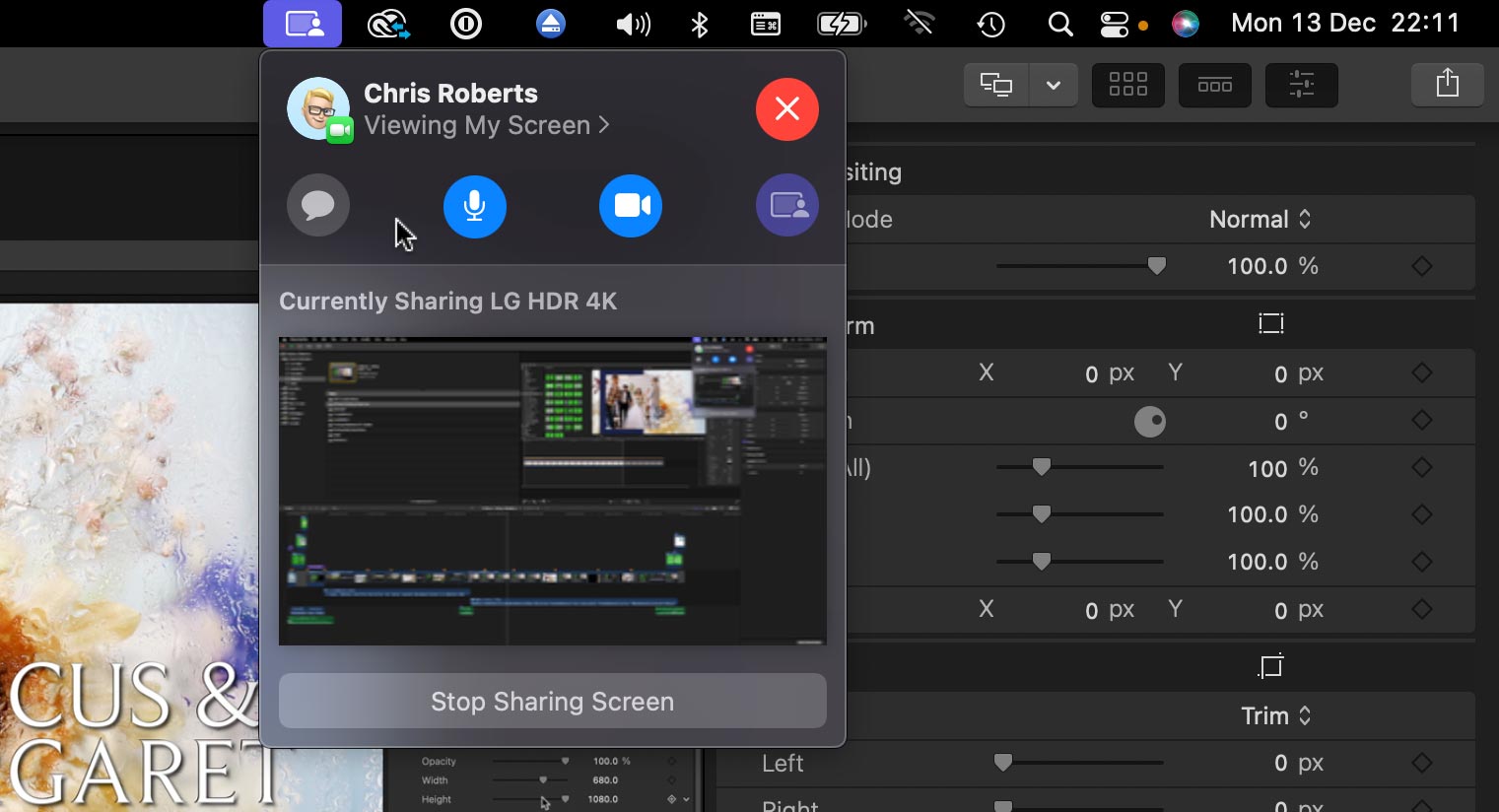Launch Siri from the menu bar
Screen dimensions: 1499x812
(1186, 24)
